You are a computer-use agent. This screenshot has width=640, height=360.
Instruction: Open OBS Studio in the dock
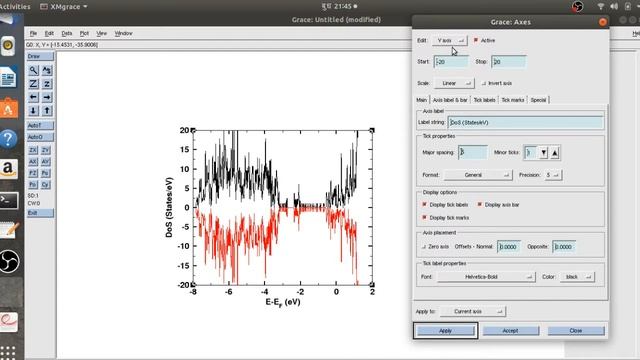[x=9, y=261]
